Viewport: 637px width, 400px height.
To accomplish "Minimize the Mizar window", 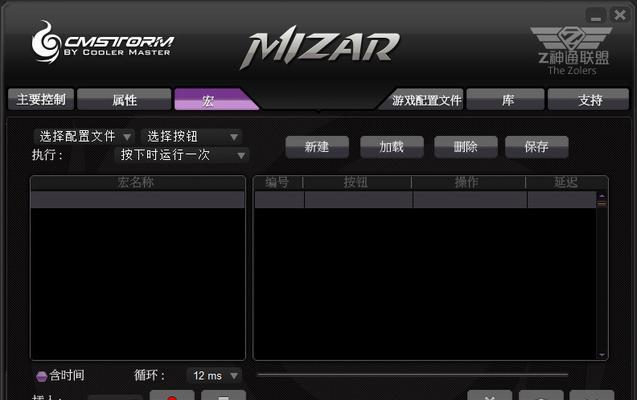I will (596, 16).
